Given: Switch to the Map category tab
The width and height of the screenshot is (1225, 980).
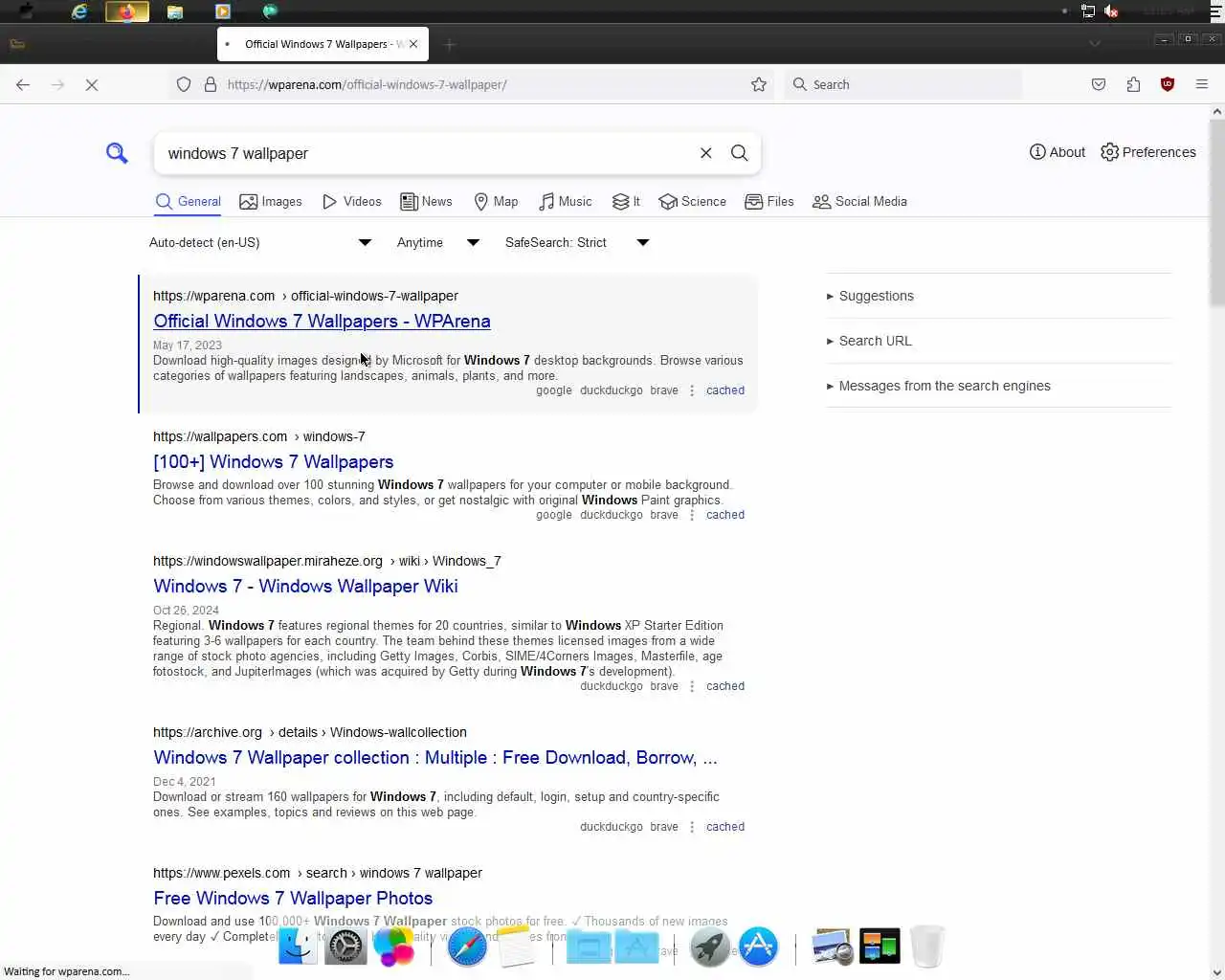Looking at the screenshot, I should (x=496, y=201).
